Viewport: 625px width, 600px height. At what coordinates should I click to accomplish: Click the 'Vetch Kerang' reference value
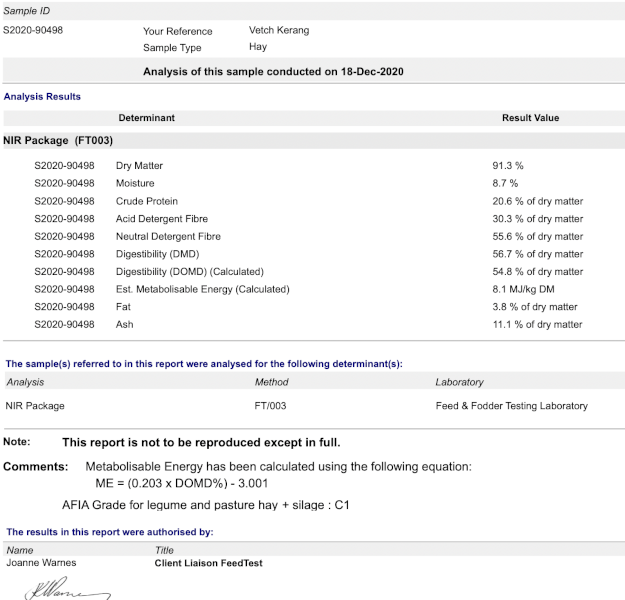[x=279, y=30]
